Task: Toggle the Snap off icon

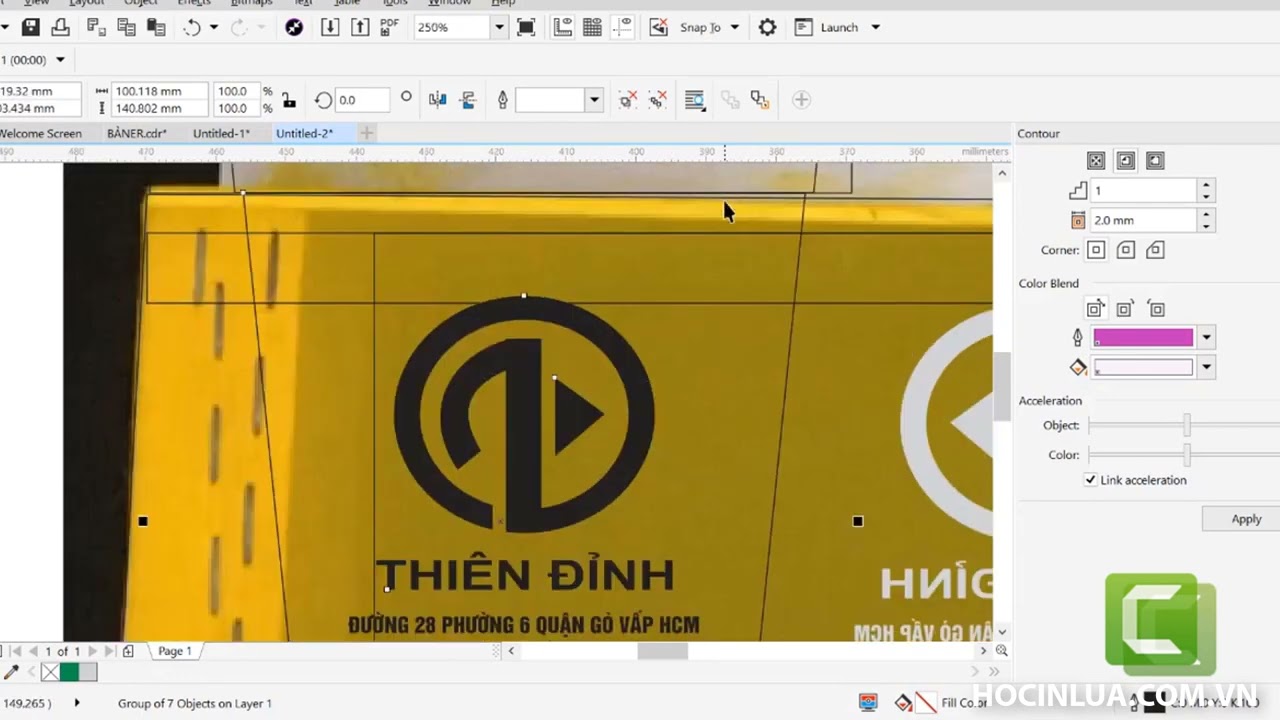Action: (x=658, y=28)
